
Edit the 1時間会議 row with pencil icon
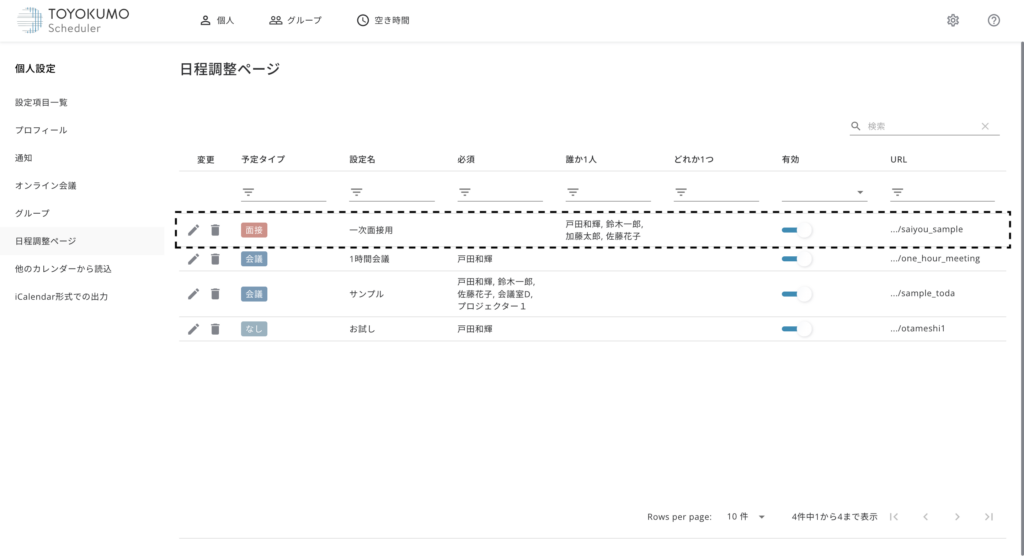(x=193, y=259)
